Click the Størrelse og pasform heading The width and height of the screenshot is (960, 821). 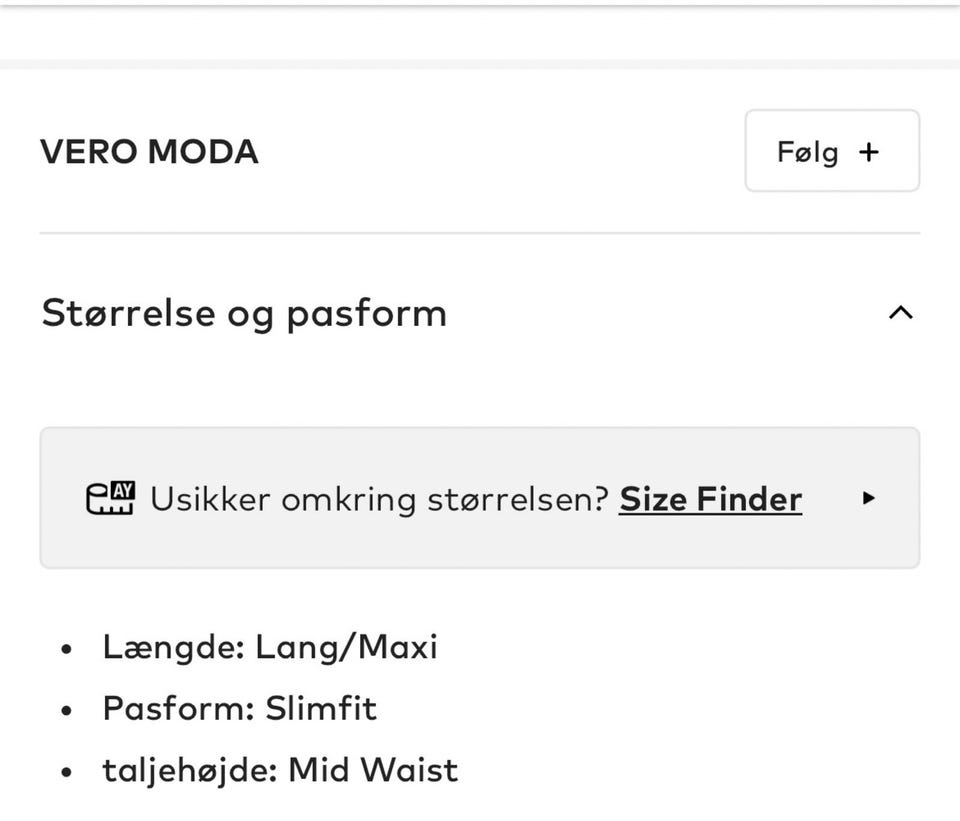244,313
